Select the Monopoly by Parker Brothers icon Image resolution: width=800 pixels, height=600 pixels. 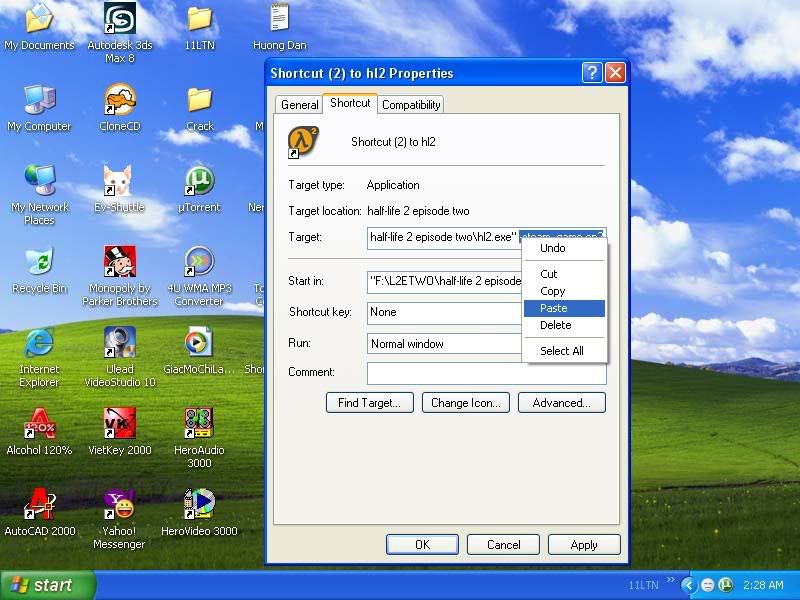click(x=120, y=276)
